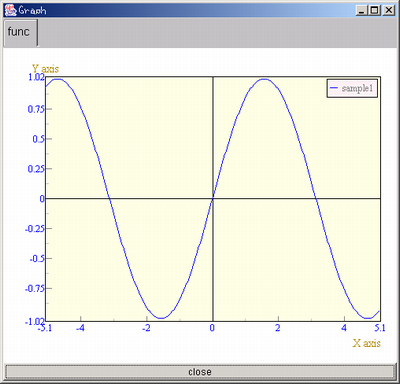Minimize the Graph window
This screenshot has height=384, width=400.
point(361,10)
